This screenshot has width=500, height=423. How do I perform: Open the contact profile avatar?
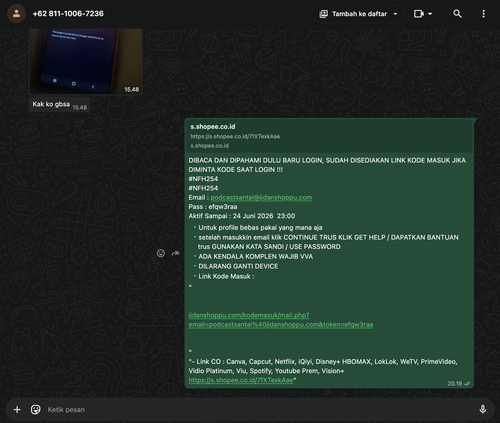[x=16, y=14]
